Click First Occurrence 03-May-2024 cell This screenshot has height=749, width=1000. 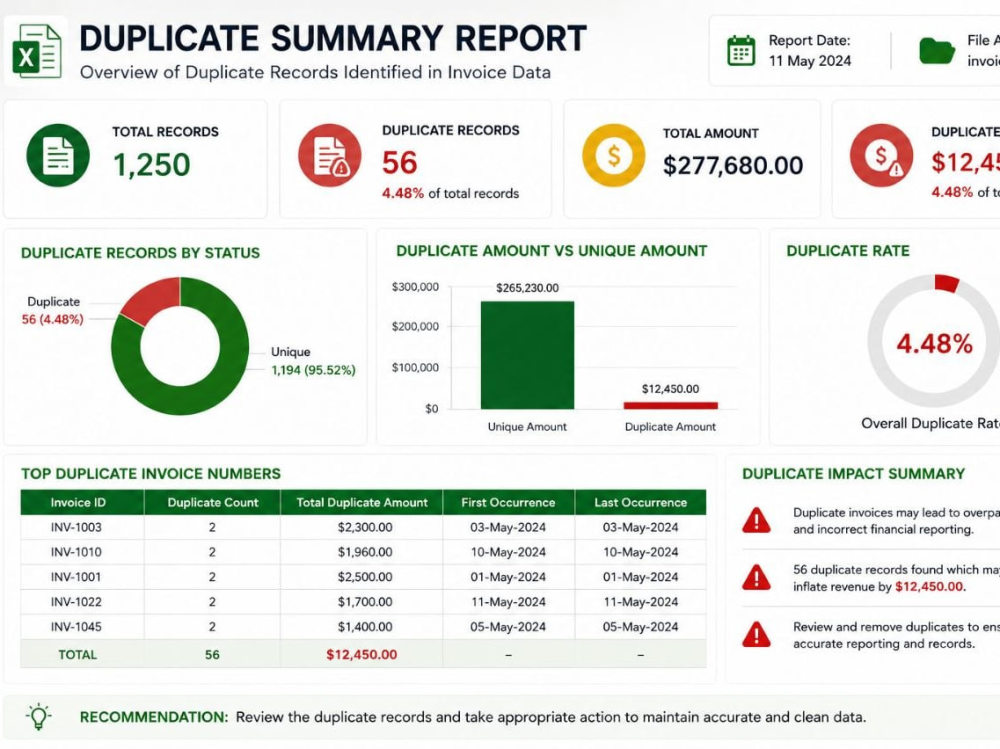(508, 528)
